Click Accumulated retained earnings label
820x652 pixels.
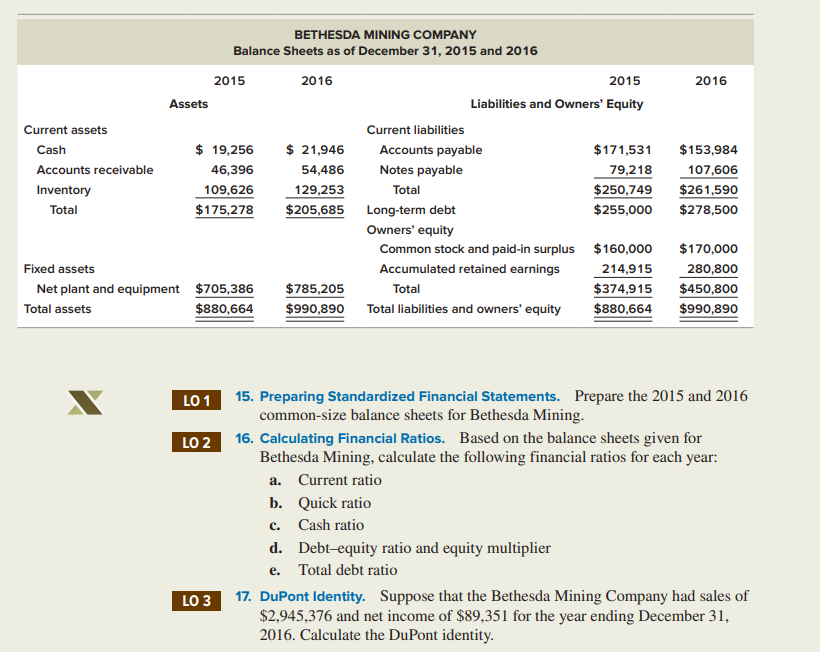pos(470,269)
